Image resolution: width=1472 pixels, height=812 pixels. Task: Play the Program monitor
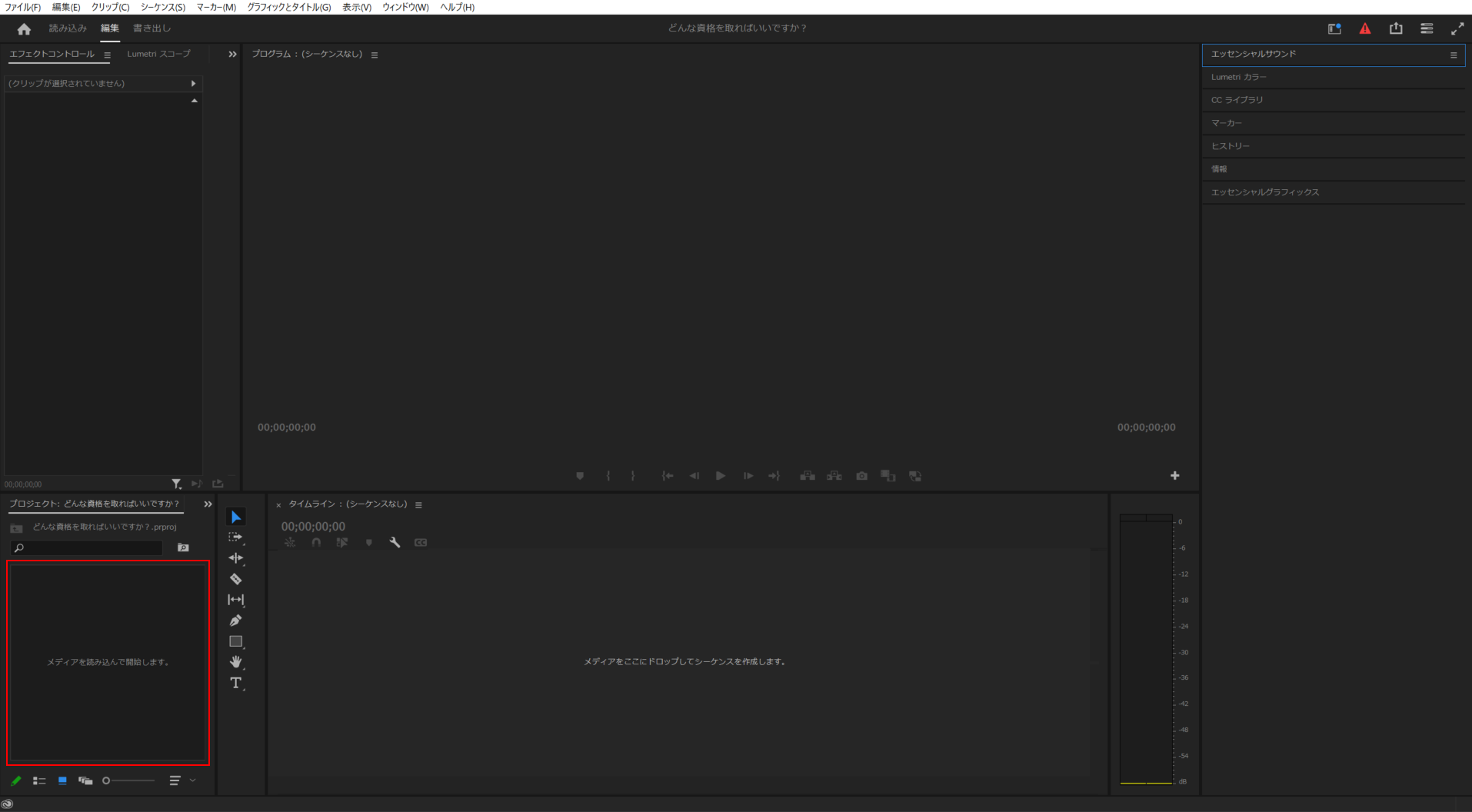tap(721, 476)
